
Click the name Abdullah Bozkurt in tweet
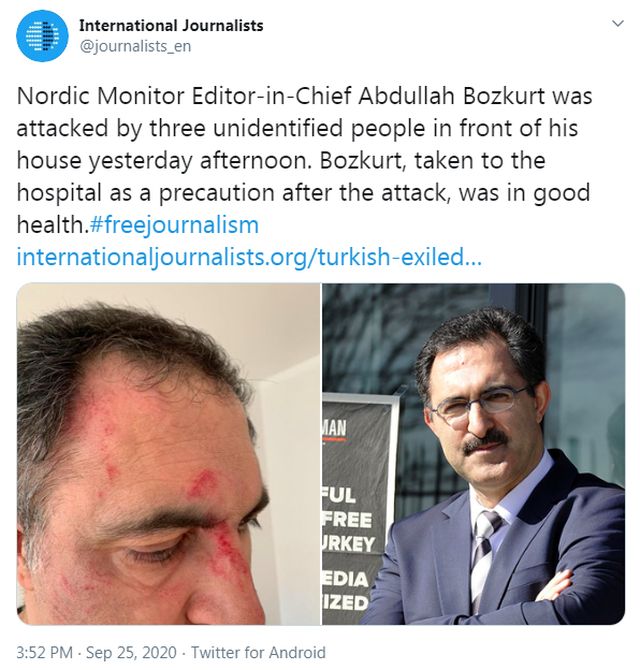[x=452, y=96]
